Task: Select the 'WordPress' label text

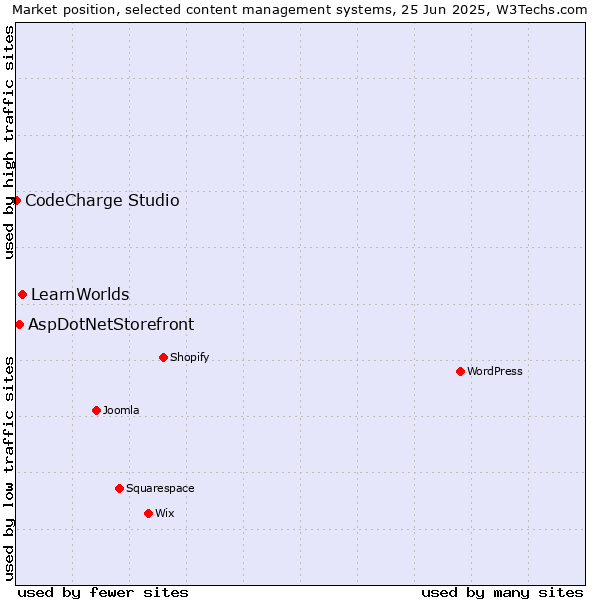Action: pyautogui.click(x=495, y=371)
